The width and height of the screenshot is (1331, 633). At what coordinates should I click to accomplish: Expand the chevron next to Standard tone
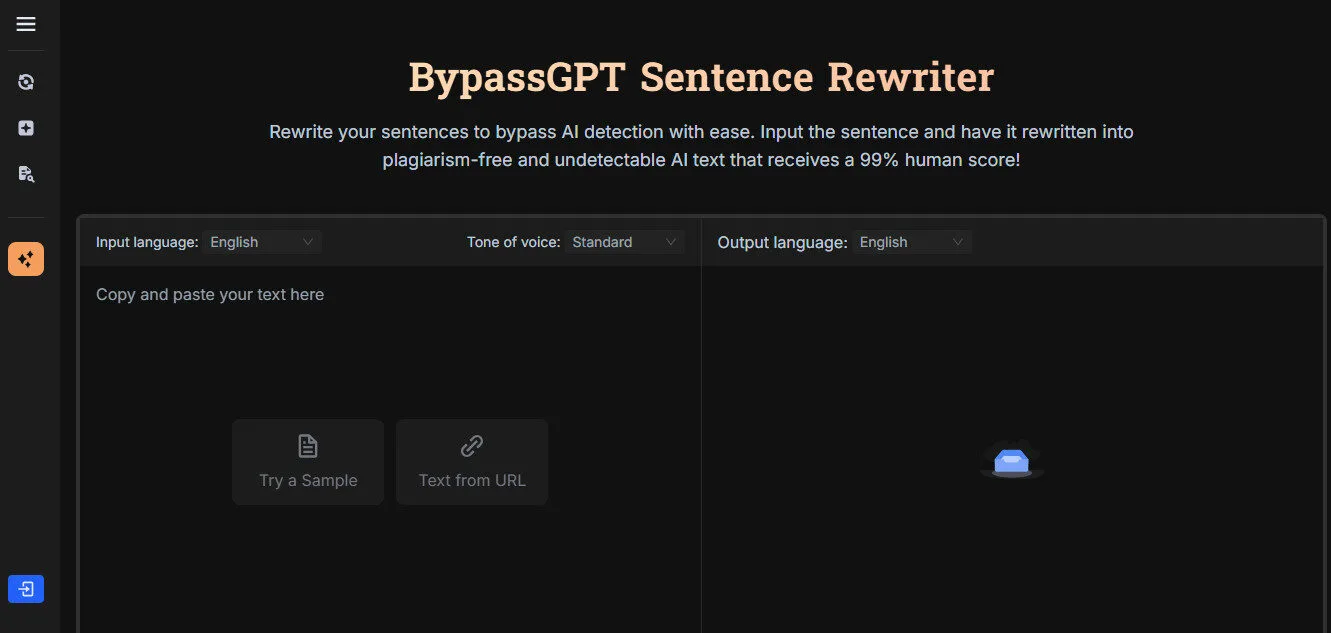click(x=673, y=241)
